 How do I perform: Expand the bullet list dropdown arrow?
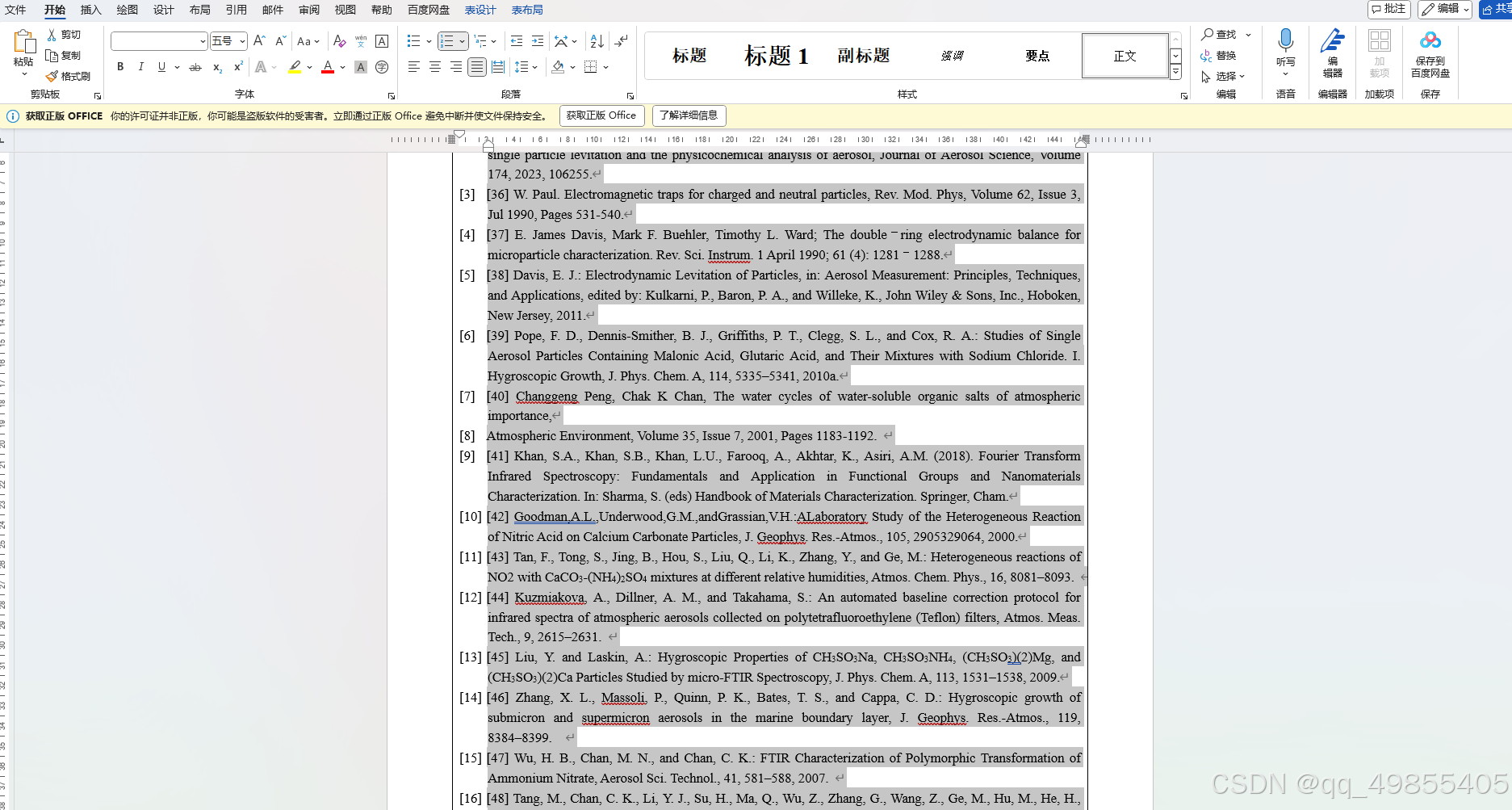(429, 41)
